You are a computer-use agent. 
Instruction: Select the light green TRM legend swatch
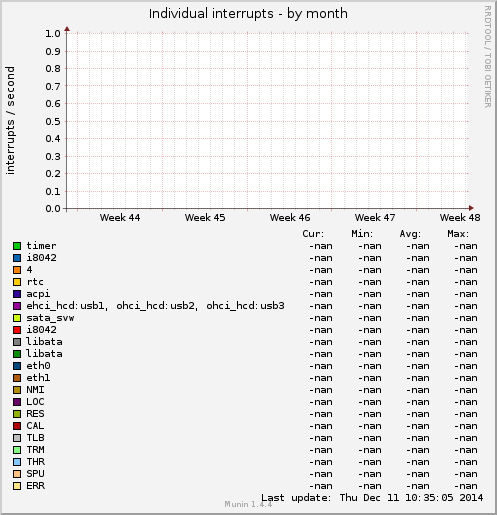coord(17,450)
